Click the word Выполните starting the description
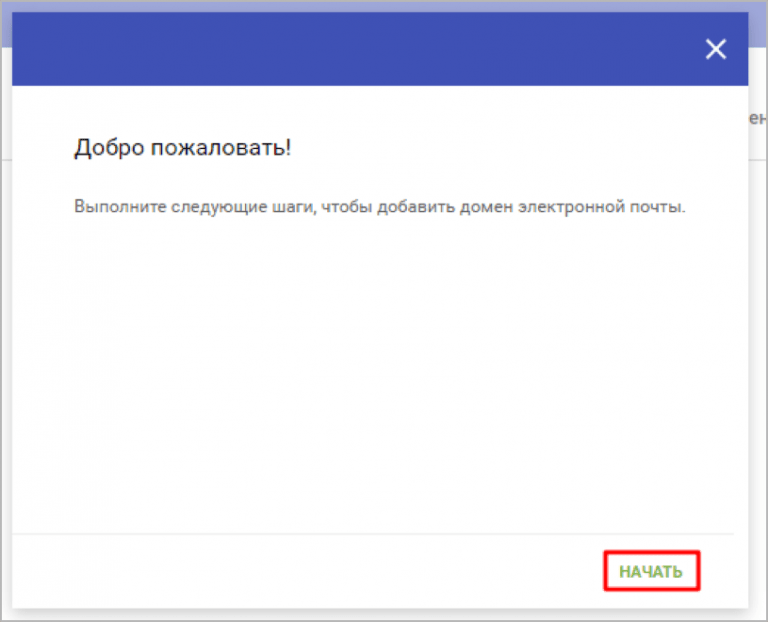Image resolution: width=768 pixels, height=622 pixels. click(x=120, y=207)
